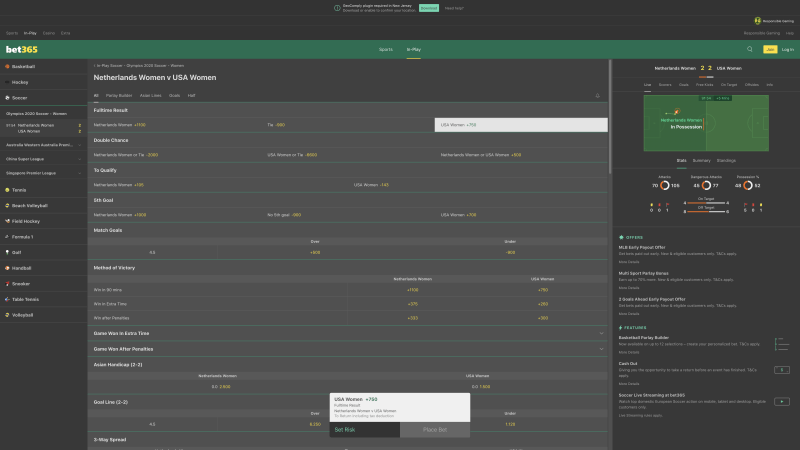Click the Responsible Gaming badge icon

[x=758, y=20]
